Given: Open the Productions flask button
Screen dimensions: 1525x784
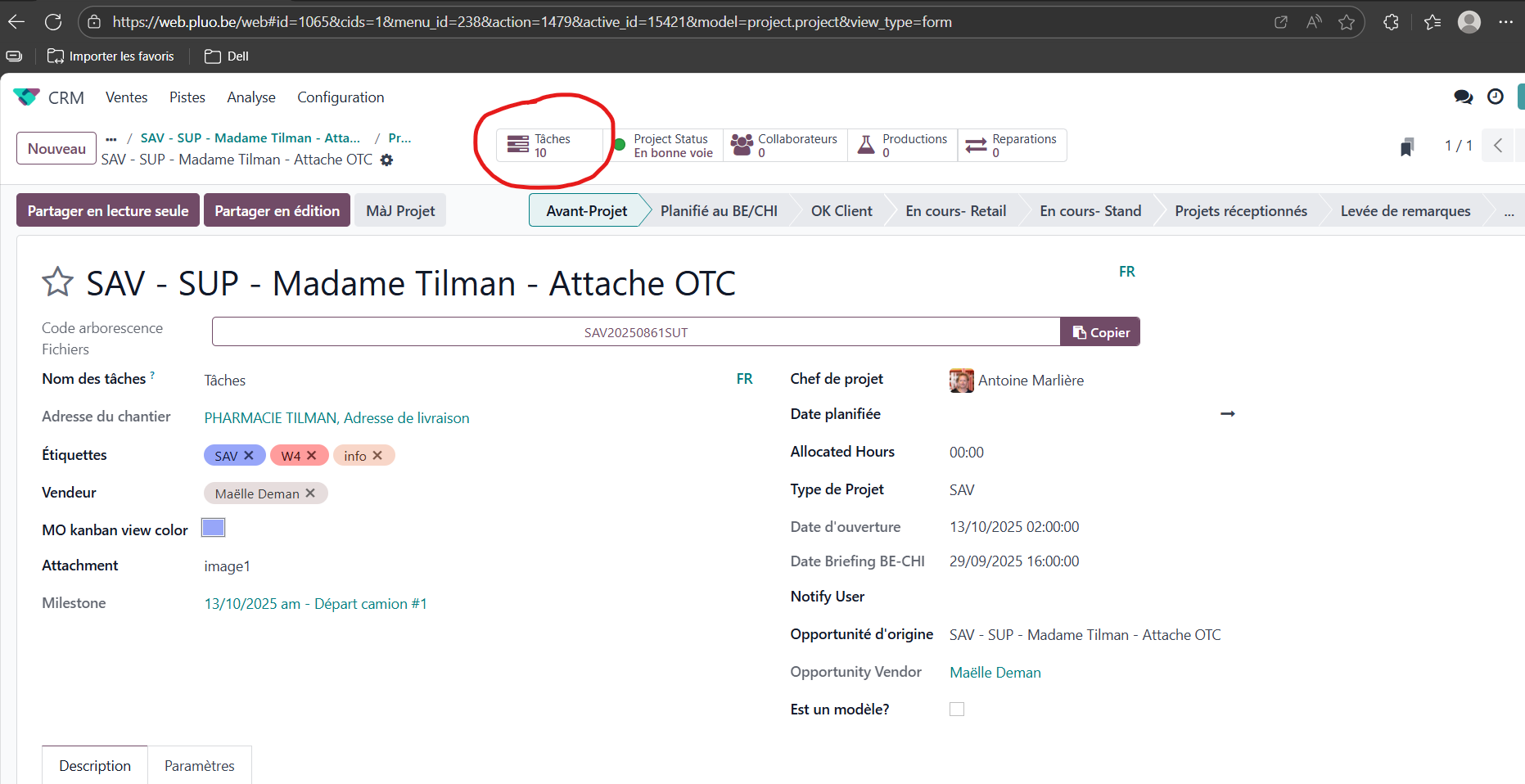Looking at the screenshot, I should click(902, 146).
